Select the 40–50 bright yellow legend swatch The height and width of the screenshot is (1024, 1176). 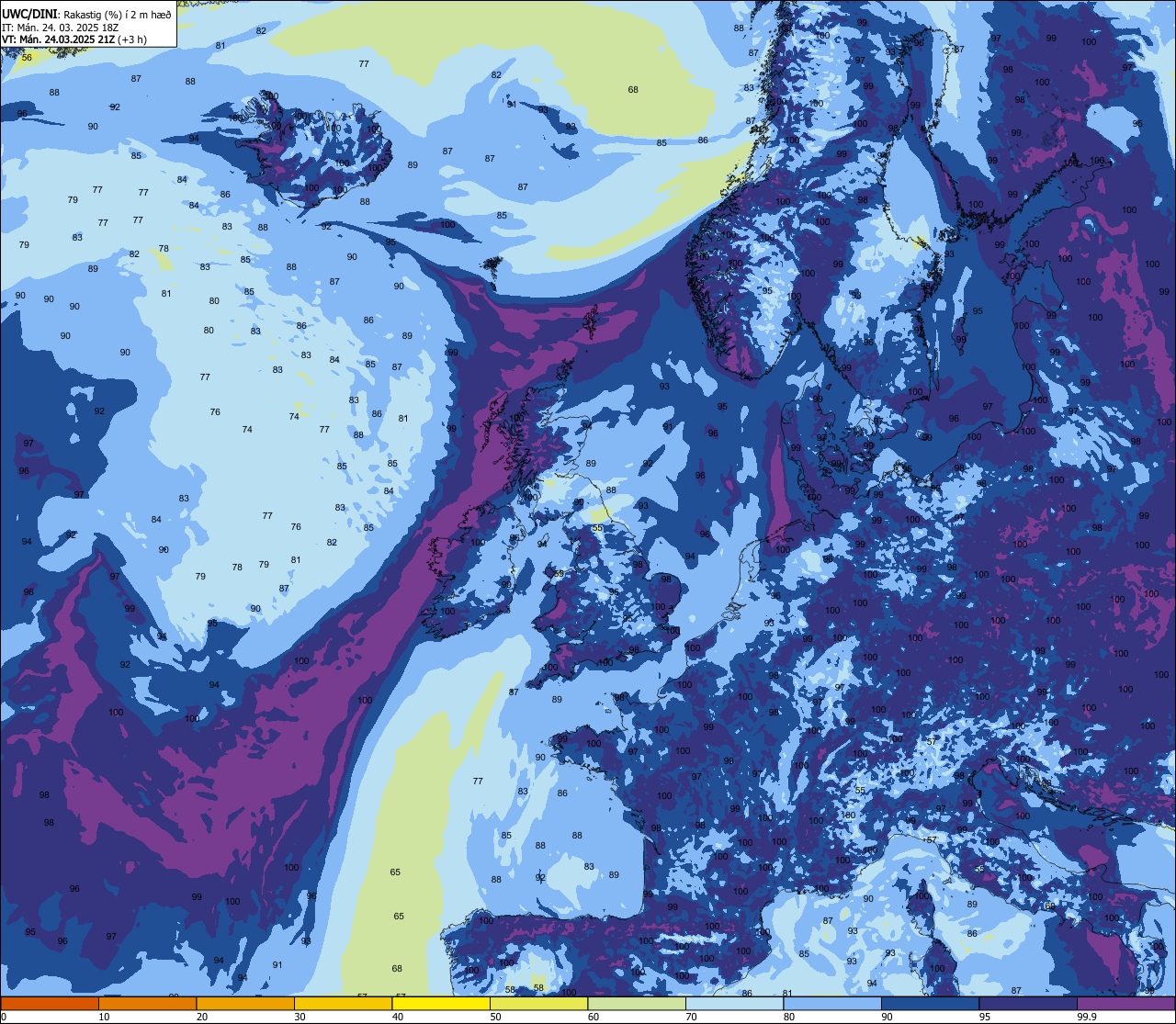[x=441, y=1003]
